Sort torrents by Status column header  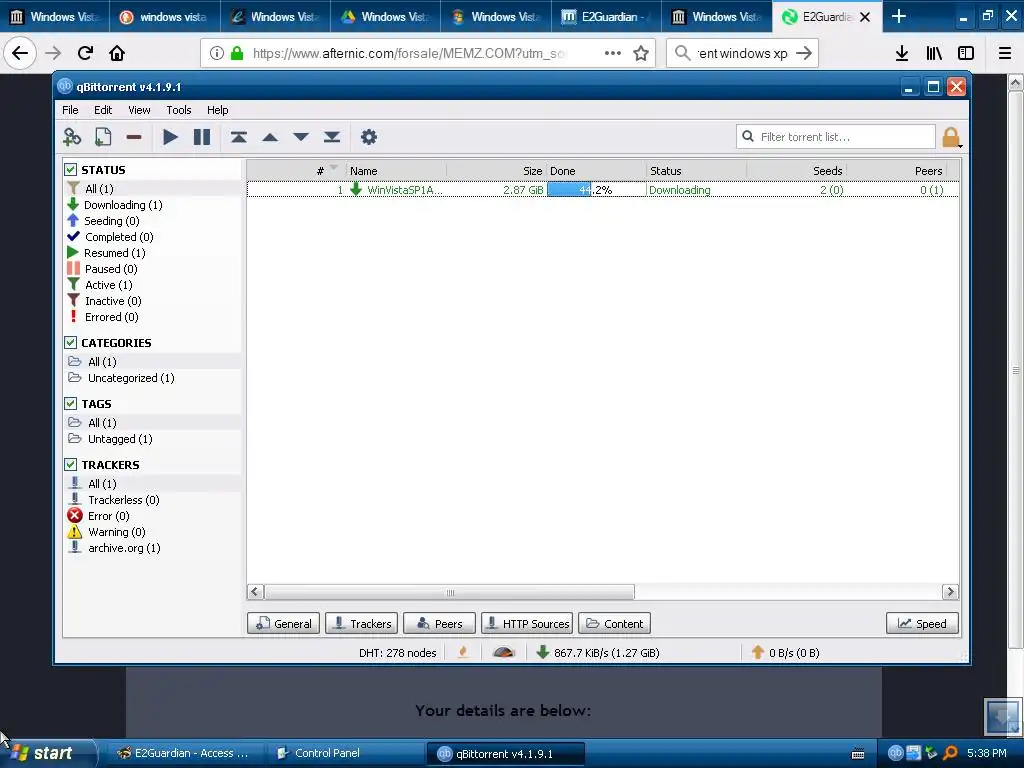[696, 171]
